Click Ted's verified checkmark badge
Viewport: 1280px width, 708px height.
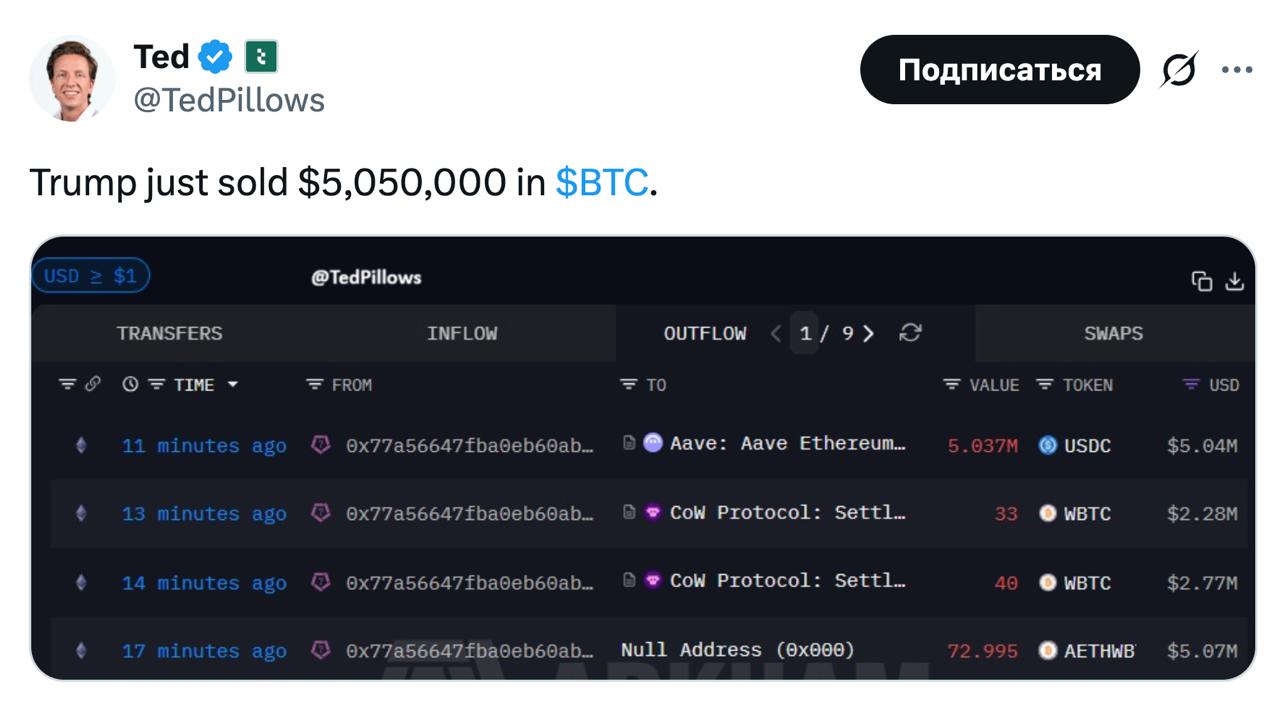[215, 57]
